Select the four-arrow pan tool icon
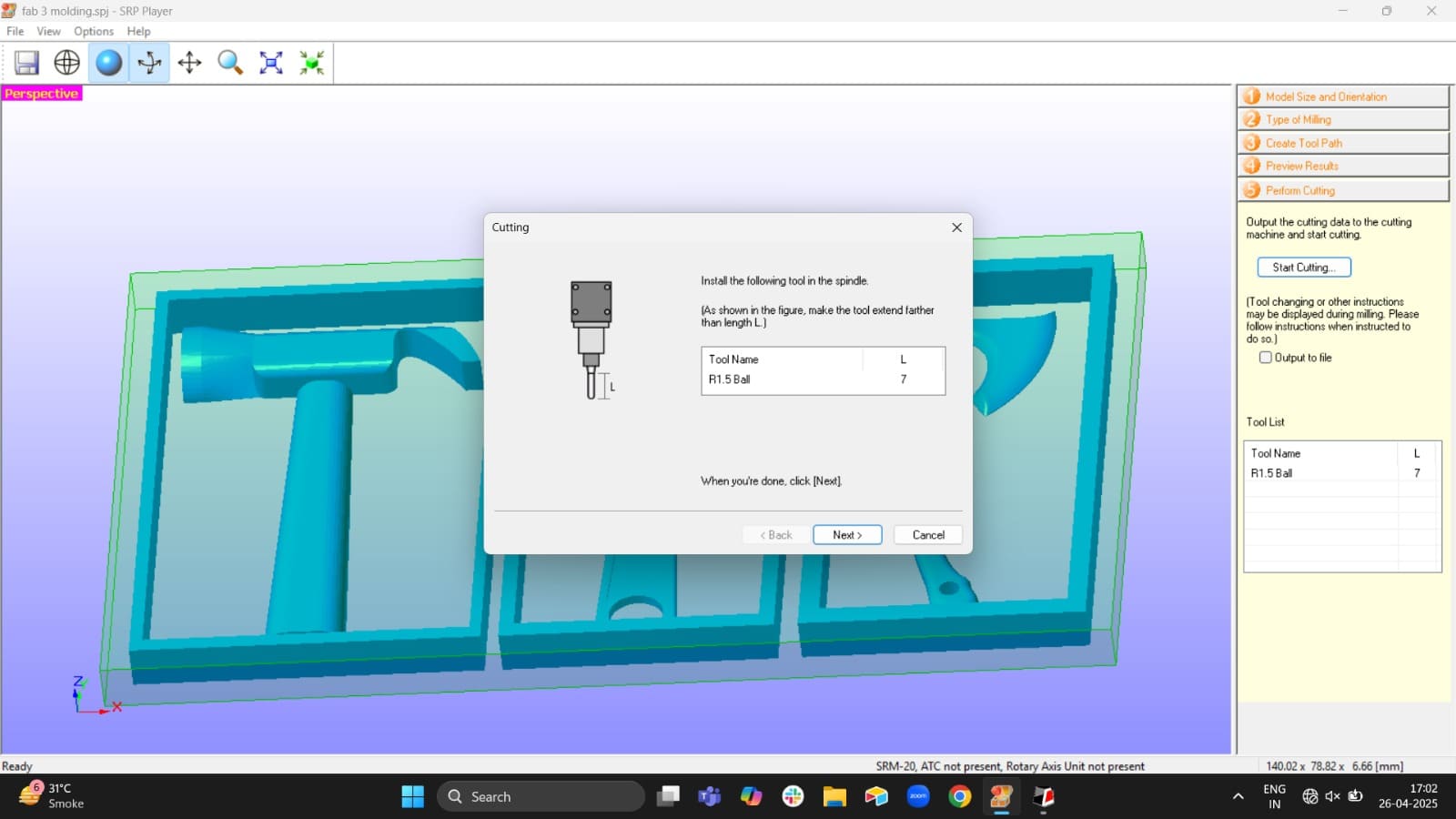 click(x=189, y=63)
